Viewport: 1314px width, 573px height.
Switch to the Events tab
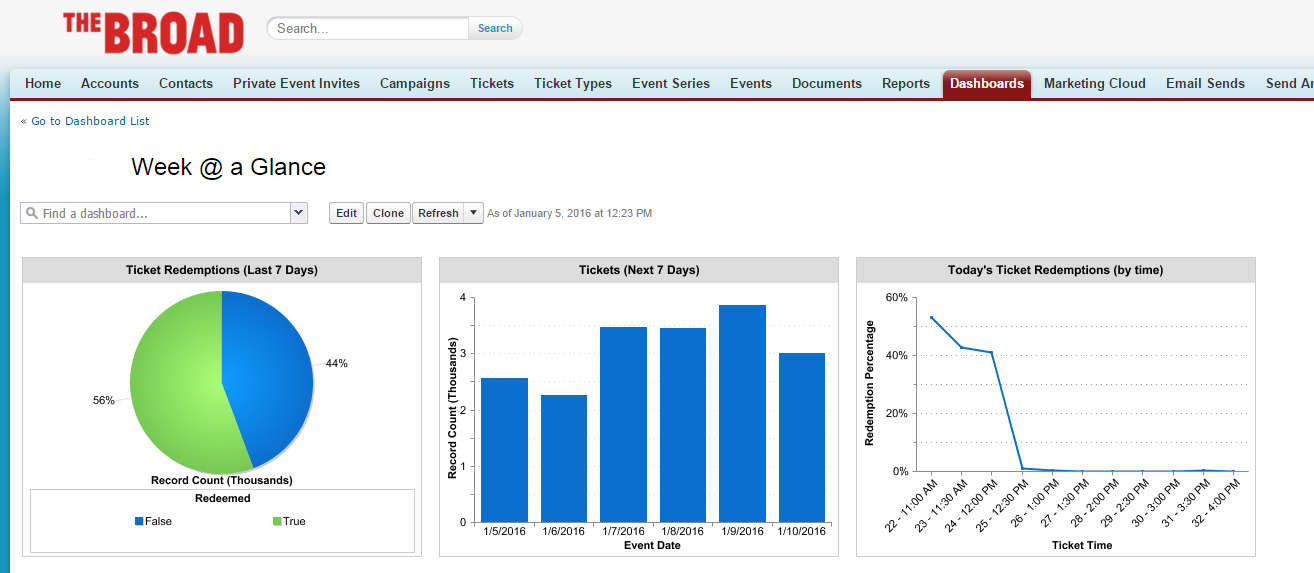[x=751, y=84]
